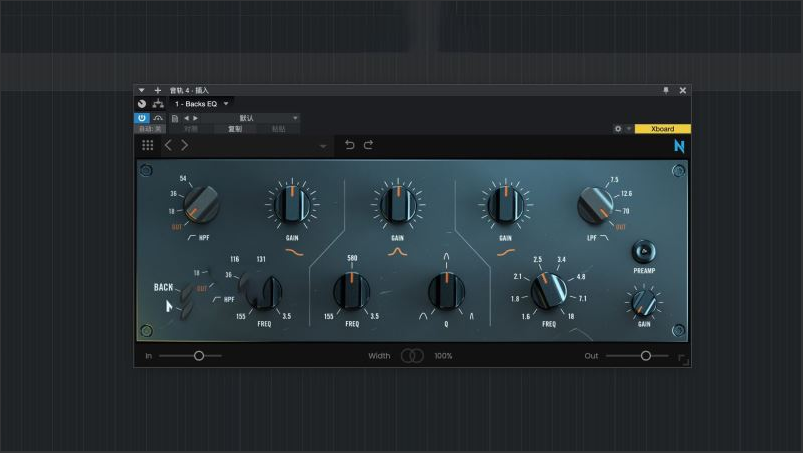Open the 1 - Backs EQ insert dropdown

point(201,104)
